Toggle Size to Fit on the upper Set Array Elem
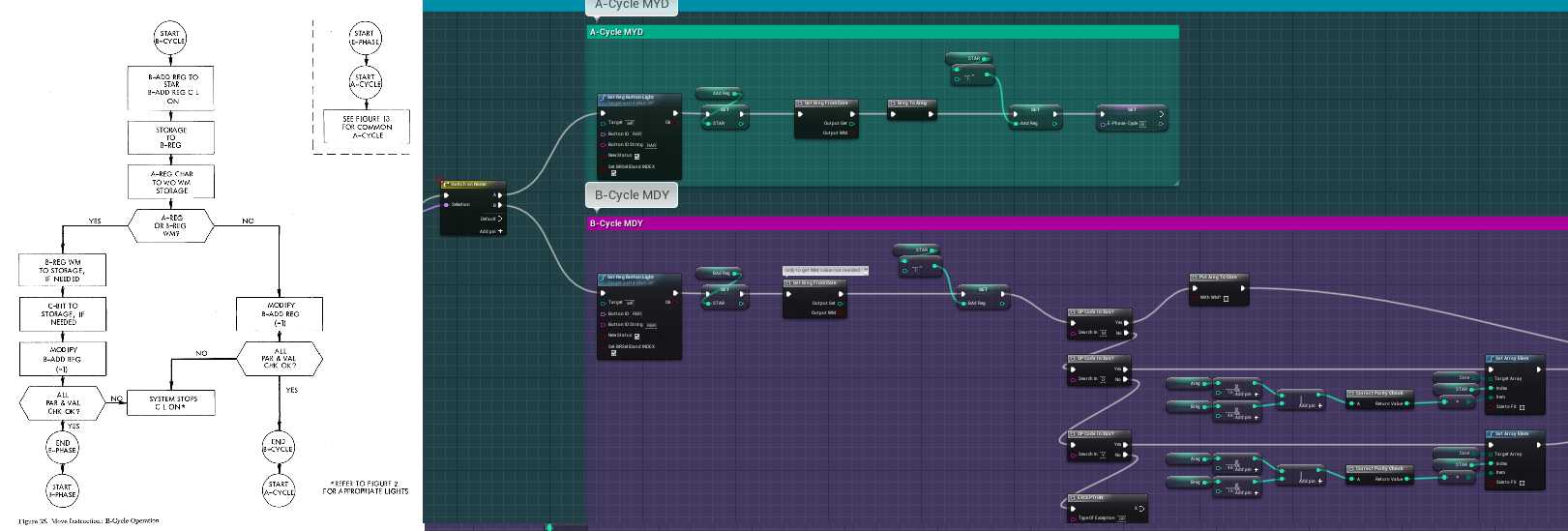 click(1522, 407)
